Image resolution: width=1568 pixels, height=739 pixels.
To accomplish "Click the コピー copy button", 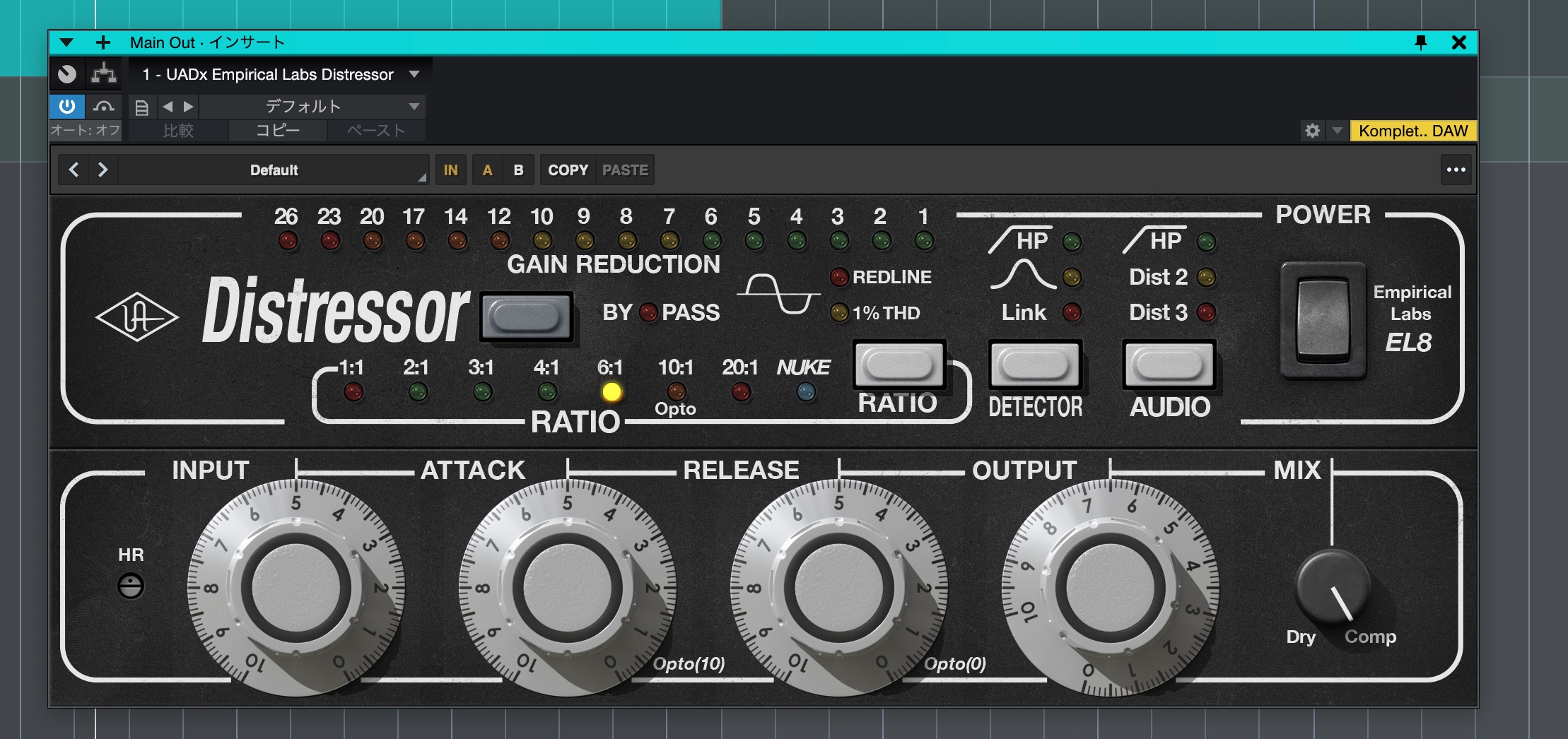I will (x=277, y=131).
